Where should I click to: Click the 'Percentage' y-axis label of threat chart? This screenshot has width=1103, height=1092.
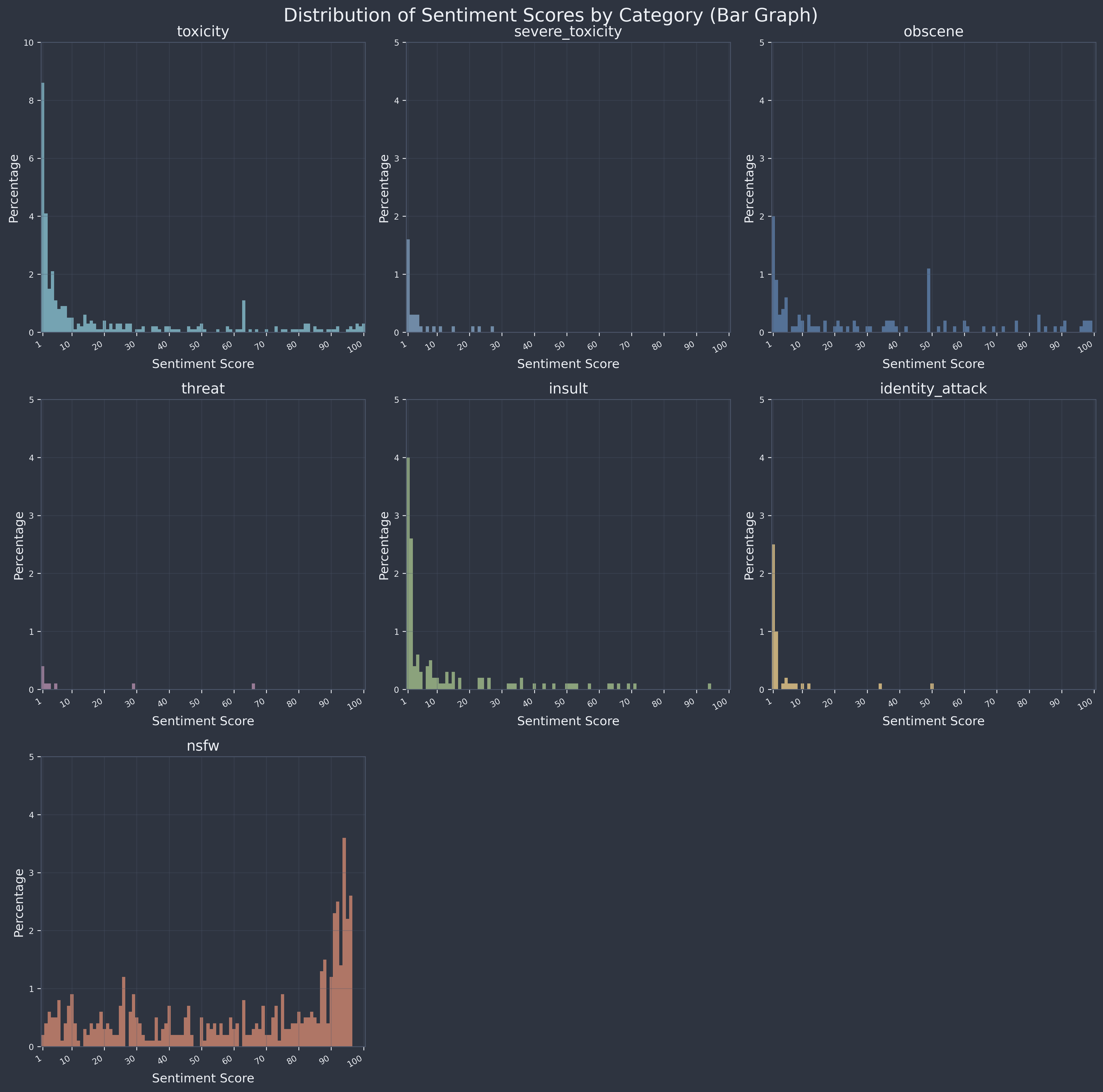pos(19,545)
